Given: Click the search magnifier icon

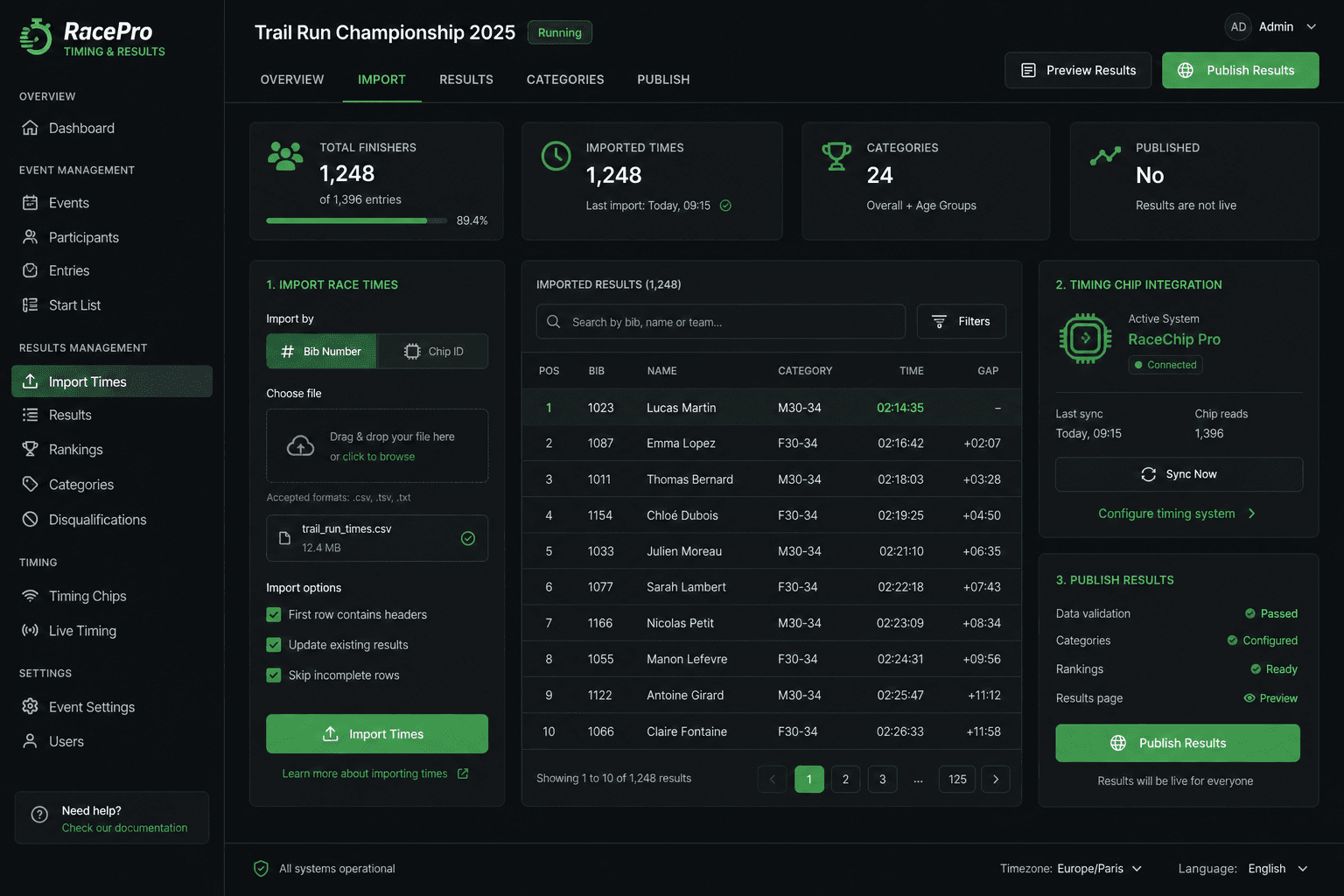Looking at the screenshot, I should (554, 322).
